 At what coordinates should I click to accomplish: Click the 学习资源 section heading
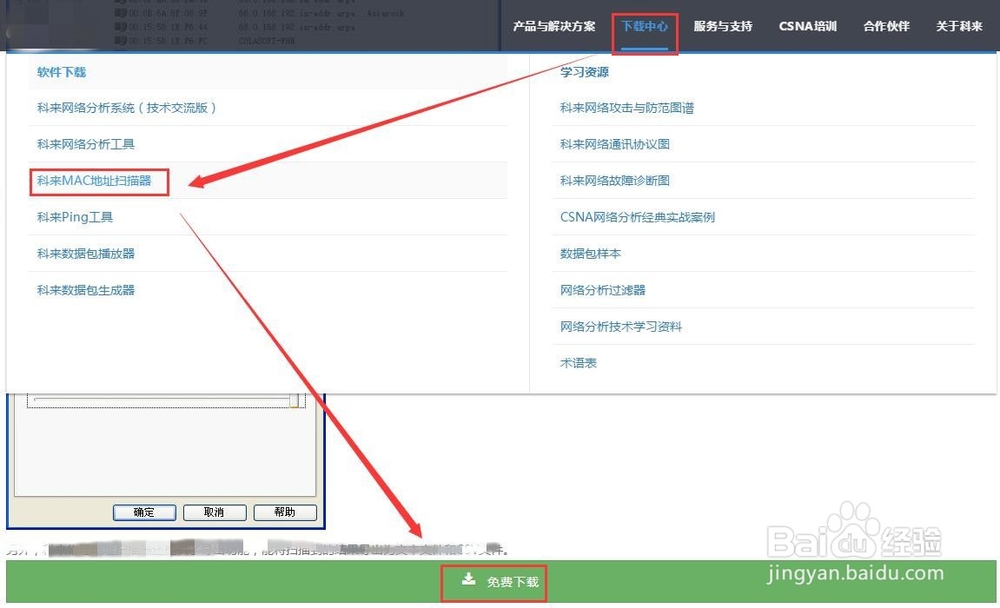584,72
